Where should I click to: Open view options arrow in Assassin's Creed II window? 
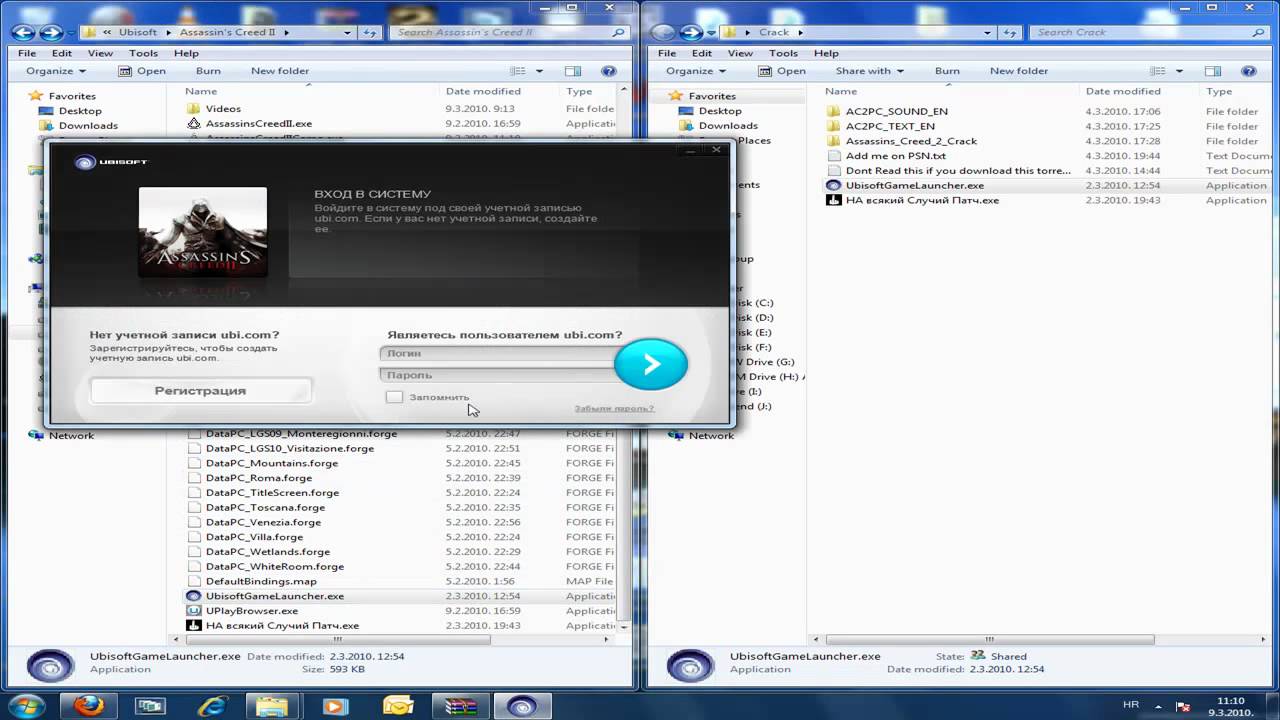539,71
